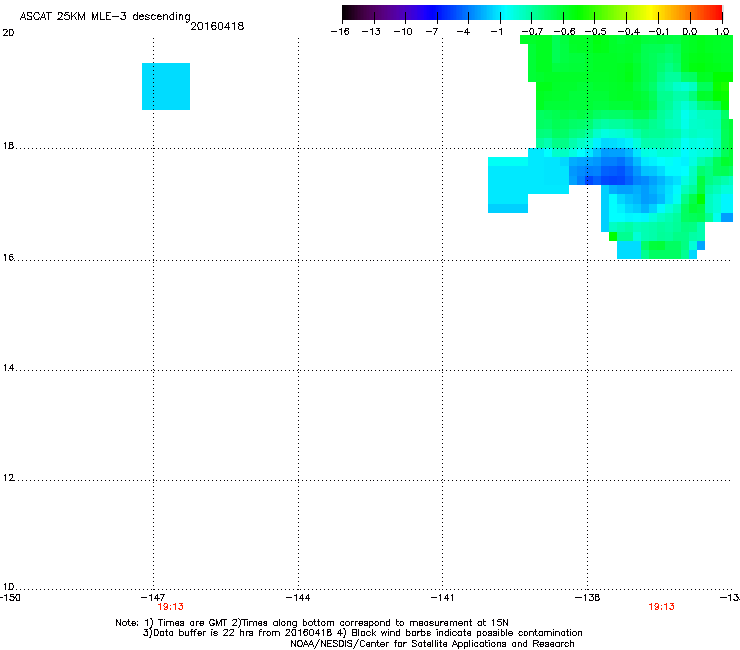Click the color bar label 0.0
Viewport: 740px width, 650px height.
690,32
